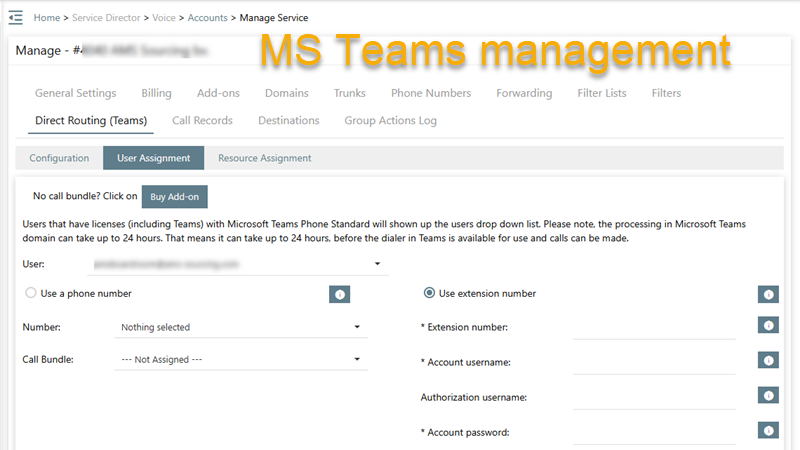Show info for Account password field
Viewport: 800px width, 450px height.
768,431
